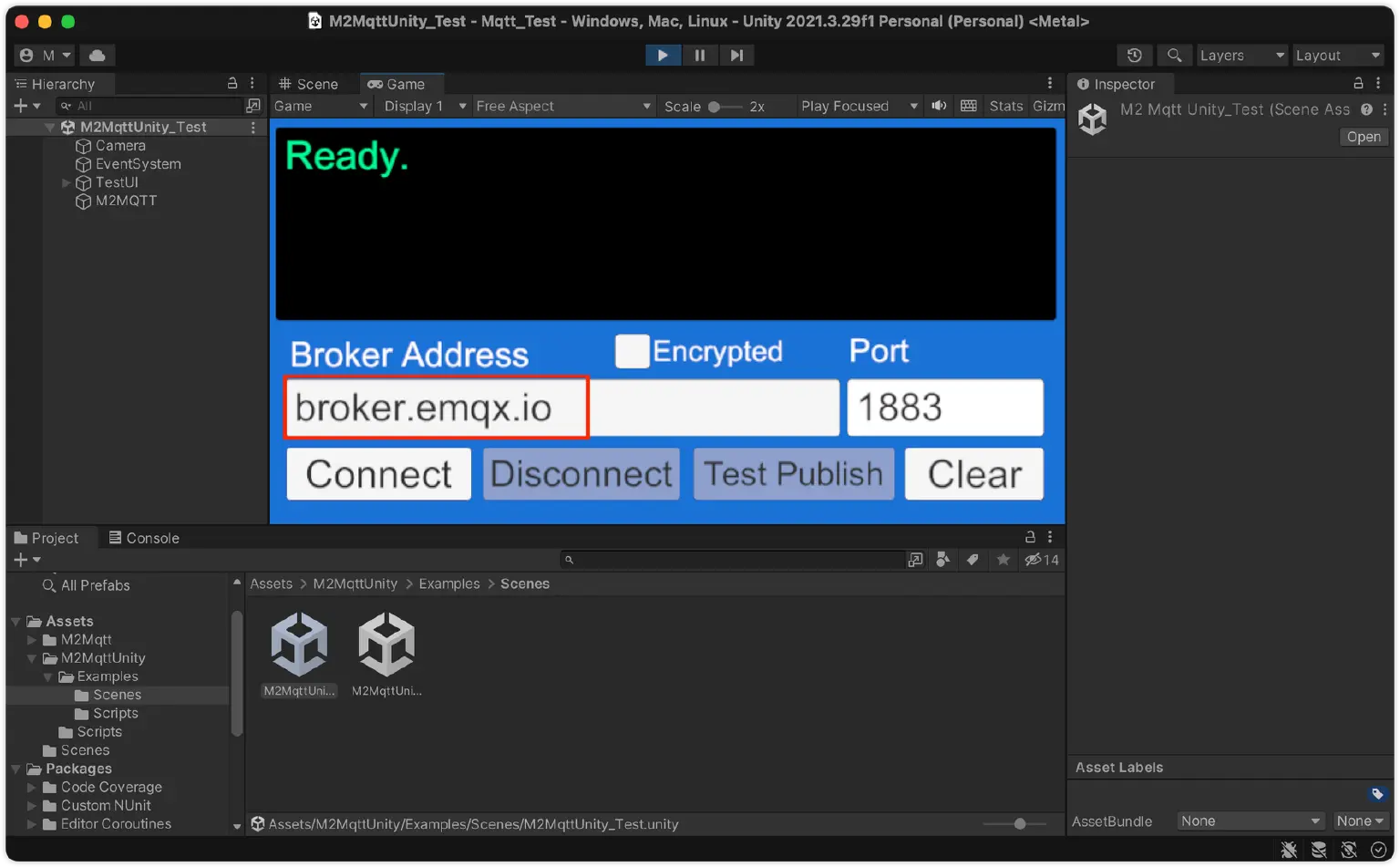Image resolution: width=1400 pixels, height=867 pixels.
Task: Click the Port input field
Action: coord(944,408)
